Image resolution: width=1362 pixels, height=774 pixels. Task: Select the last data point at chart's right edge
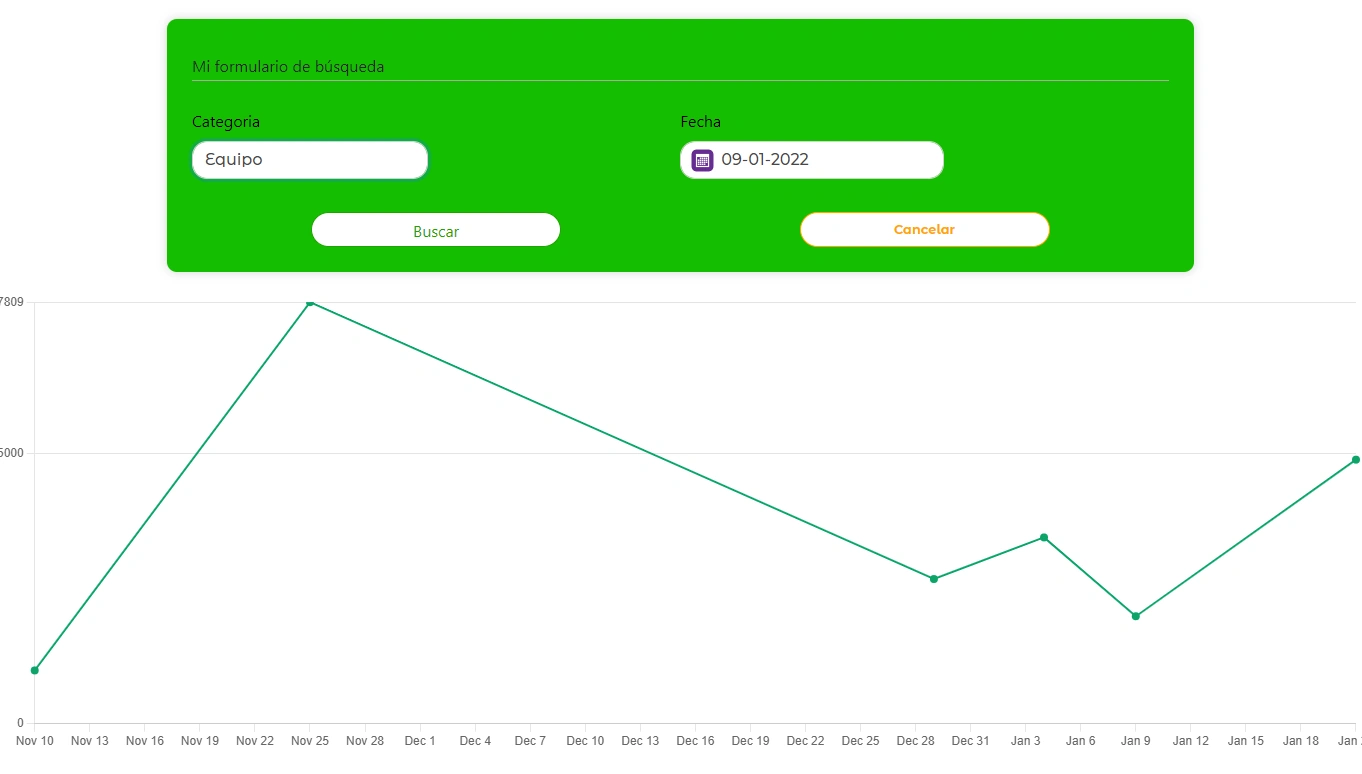point(1356,460)
